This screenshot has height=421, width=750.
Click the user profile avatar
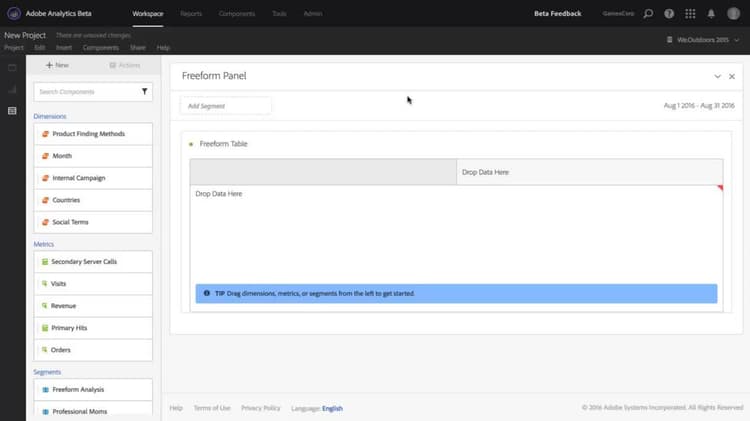(733, 13)
